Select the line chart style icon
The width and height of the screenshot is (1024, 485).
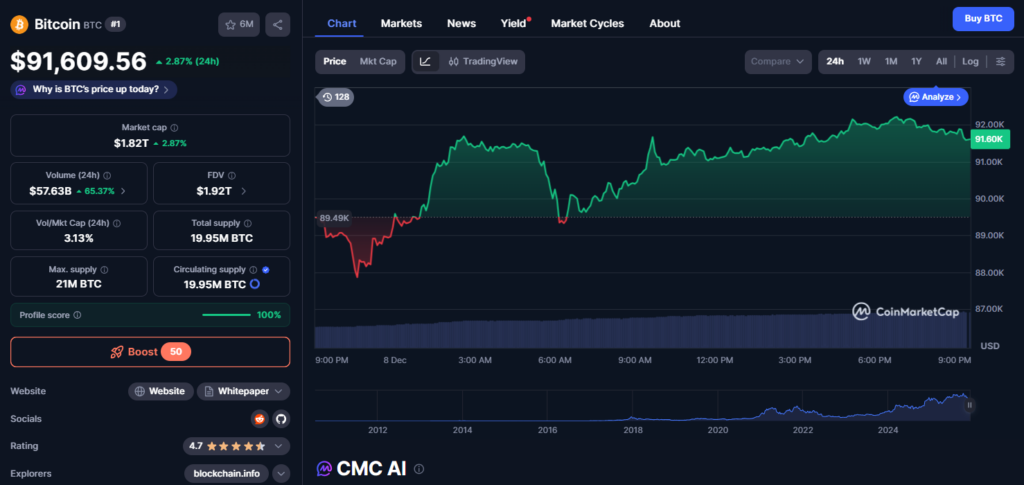(x=425, y=62)
